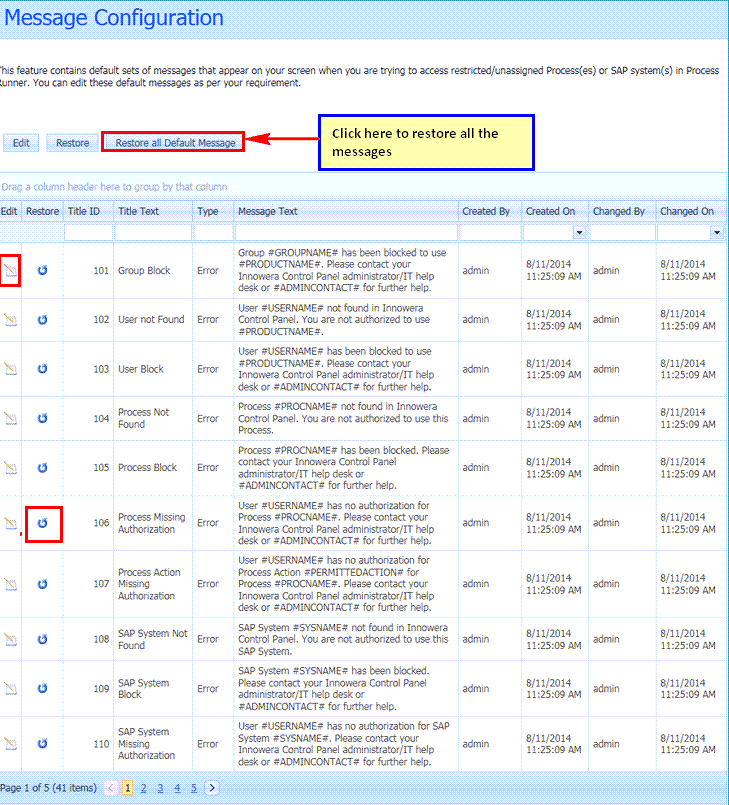The image size is (729, 805).
Task: Click Restore all Default Message button
Action: pyautogui.click(x=175, y=143)
